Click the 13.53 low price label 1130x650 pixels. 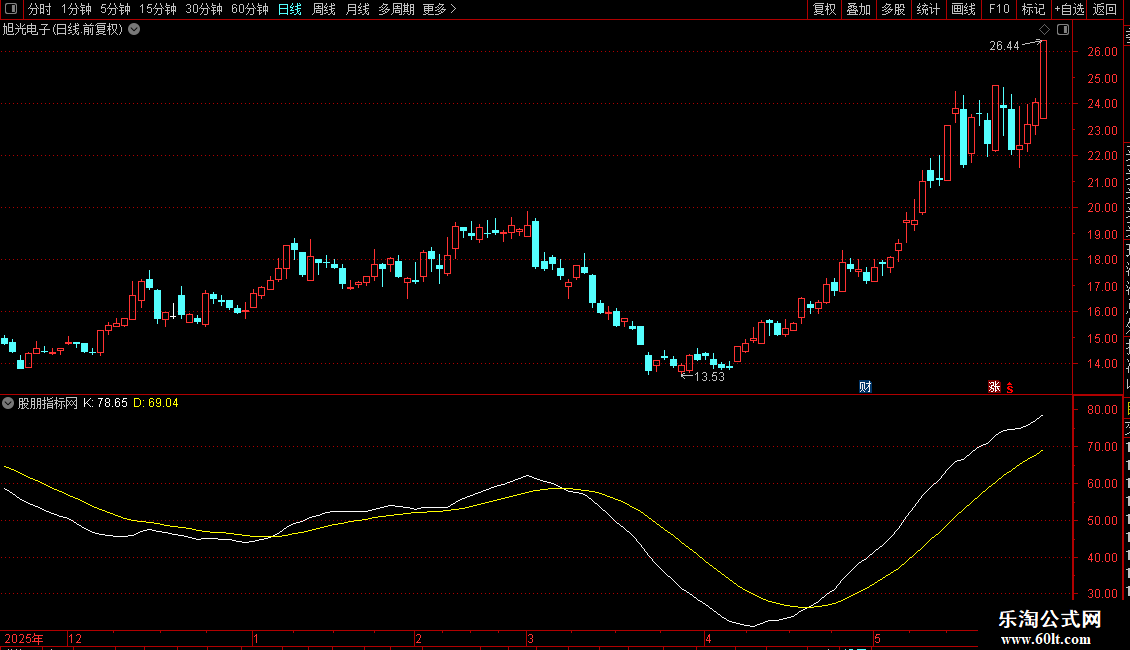[x=709, y=377]
